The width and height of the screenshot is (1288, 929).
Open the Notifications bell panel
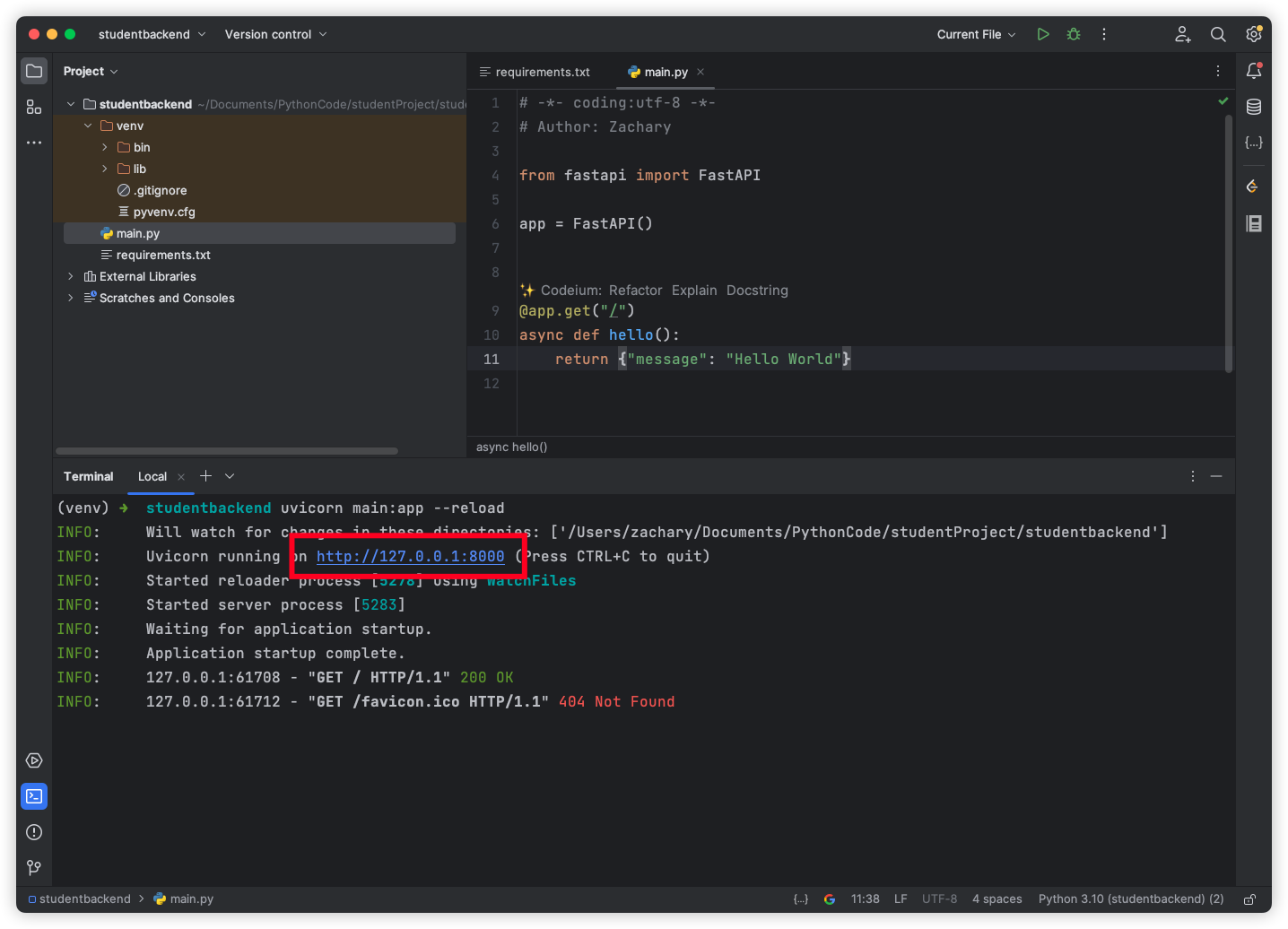tap(1253, 71)
